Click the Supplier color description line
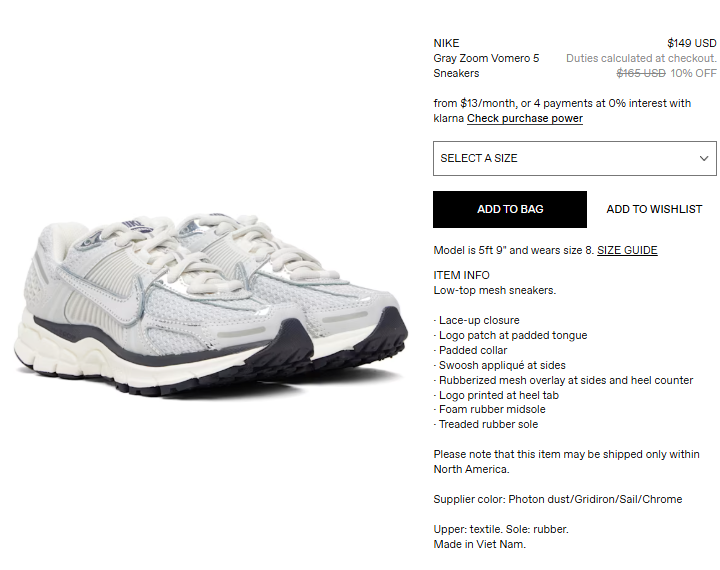 tap(557, 499)
